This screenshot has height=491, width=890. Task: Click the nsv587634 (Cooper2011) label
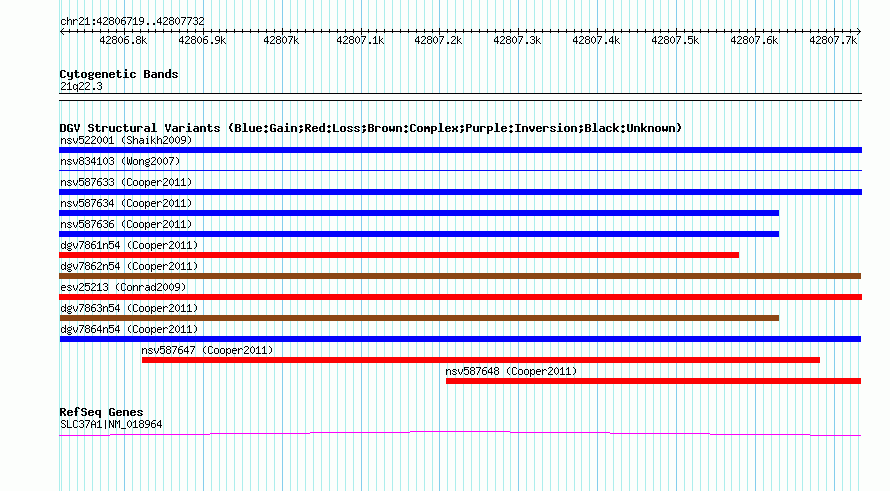126,203
